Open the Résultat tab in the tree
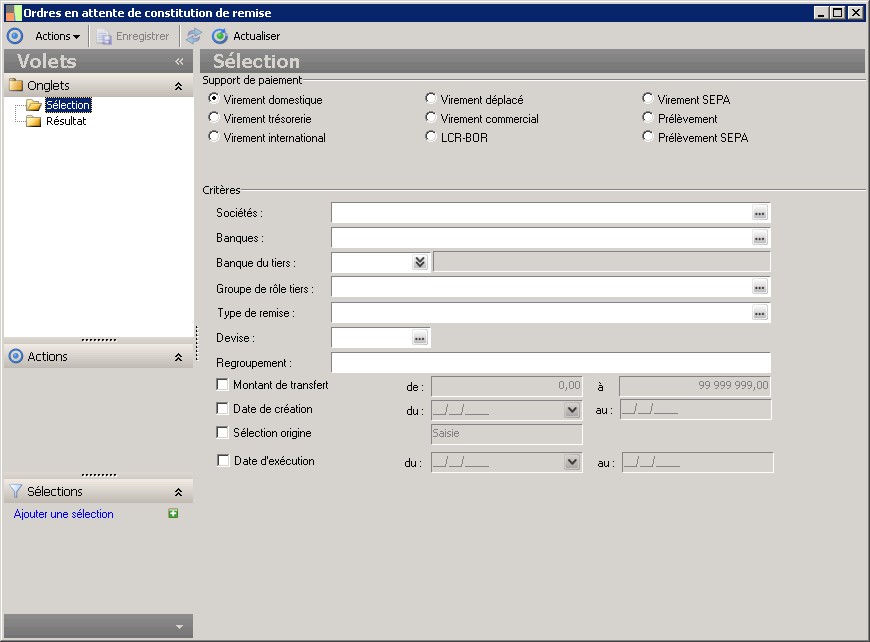The image size is (870, 642). (x=66, y=121)
